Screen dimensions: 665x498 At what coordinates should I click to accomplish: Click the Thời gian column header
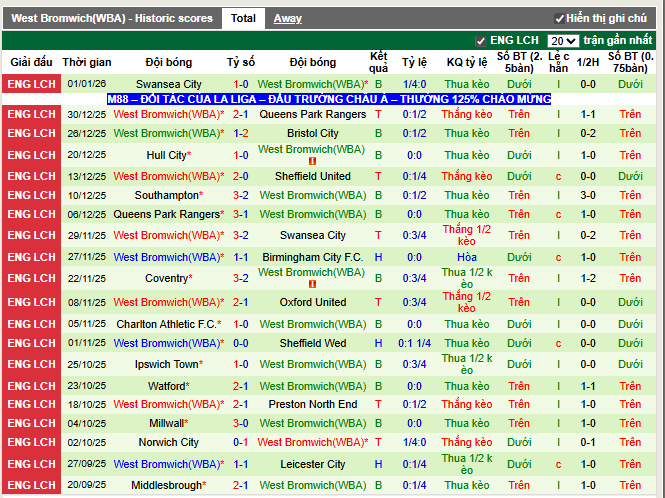[x=87, y=62]
